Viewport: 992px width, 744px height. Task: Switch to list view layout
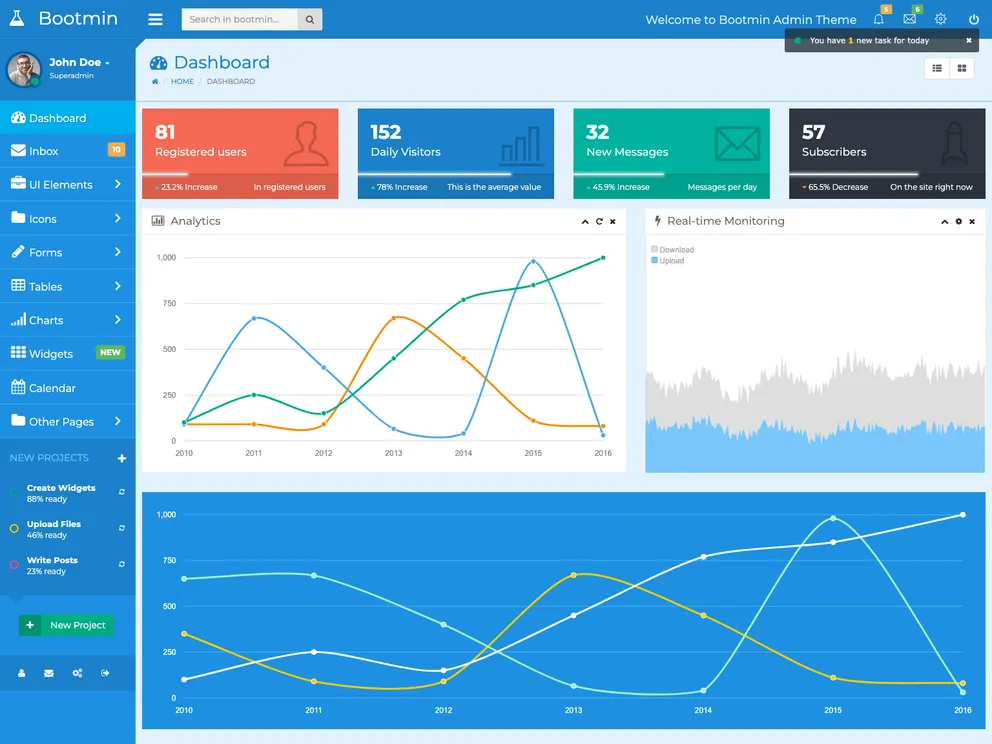coord(937,68)
